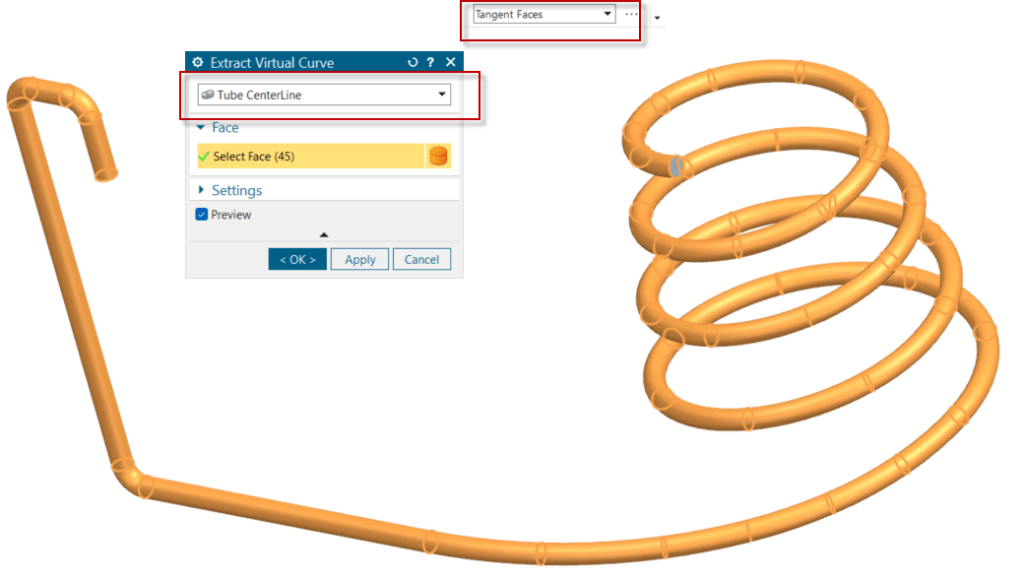1023x581 pixels.
Task: Click the green check mark beside Select Face
Action: click(x=204, y=156)
